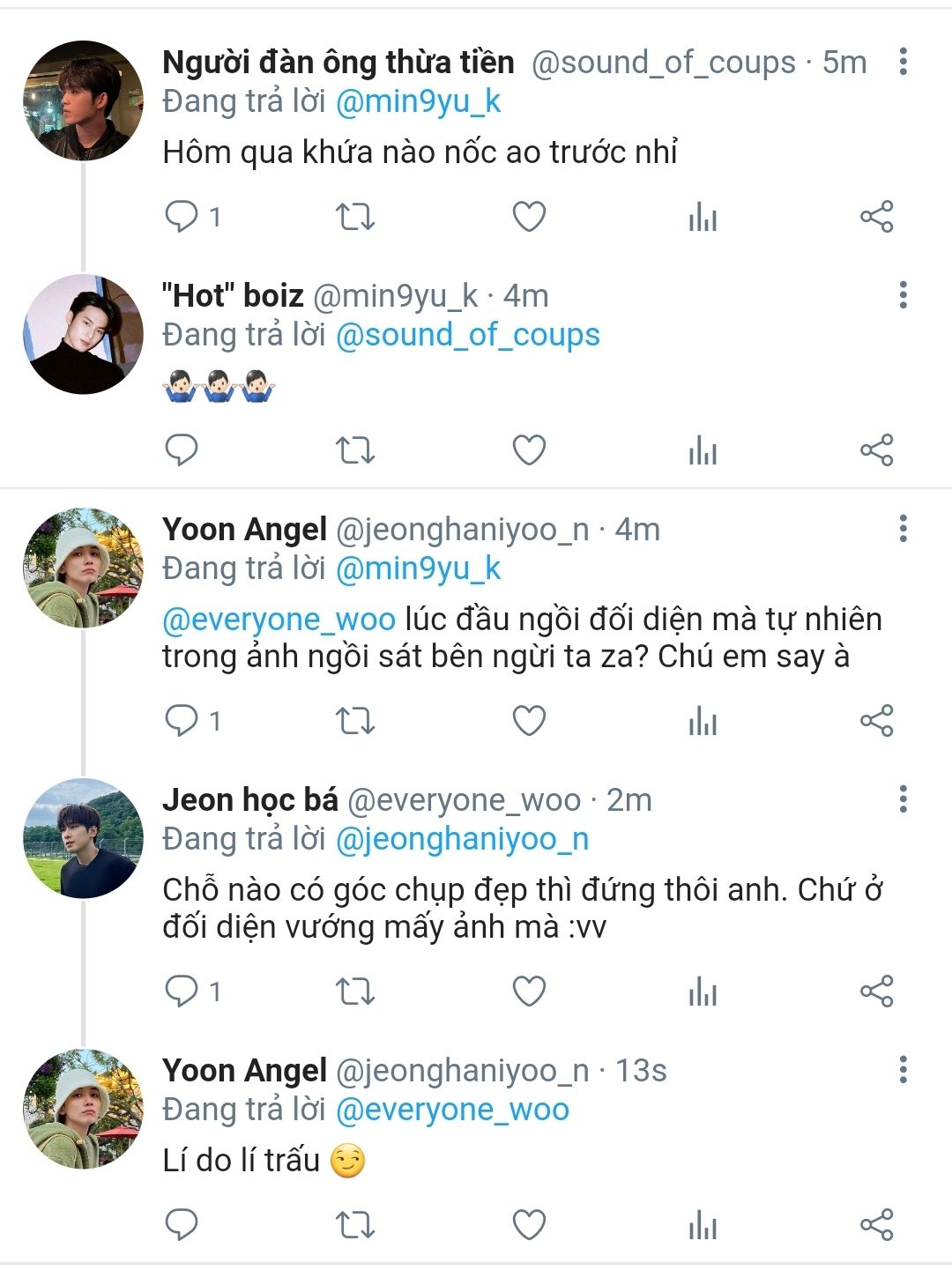Retweet the sound_of_coups tweet
952x1270 pixels.
(355, 216)
